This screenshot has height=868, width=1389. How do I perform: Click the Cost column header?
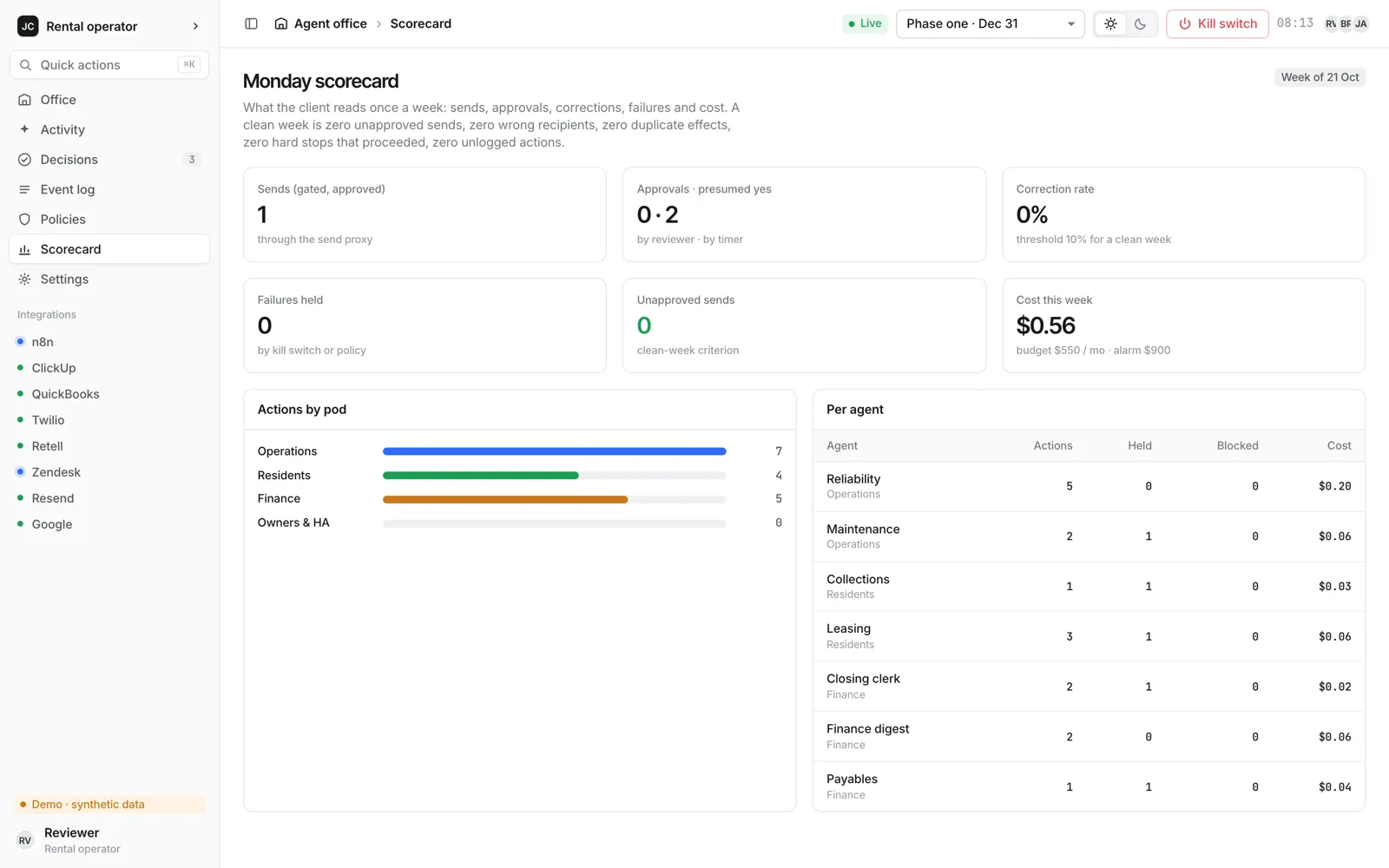coord(1339,445)
